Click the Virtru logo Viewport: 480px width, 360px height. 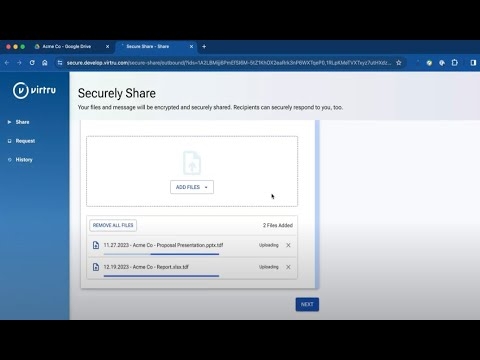[x=34, y=90]
